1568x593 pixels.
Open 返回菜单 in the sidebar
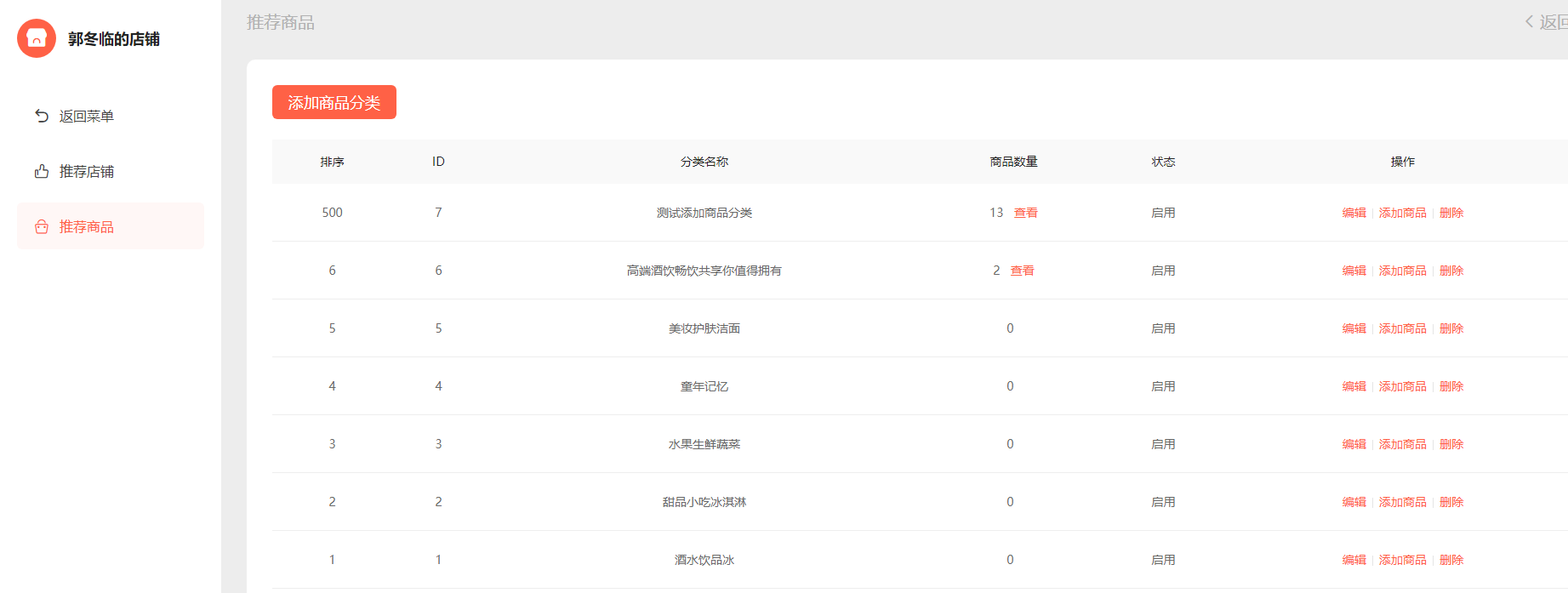pos(111,116)
